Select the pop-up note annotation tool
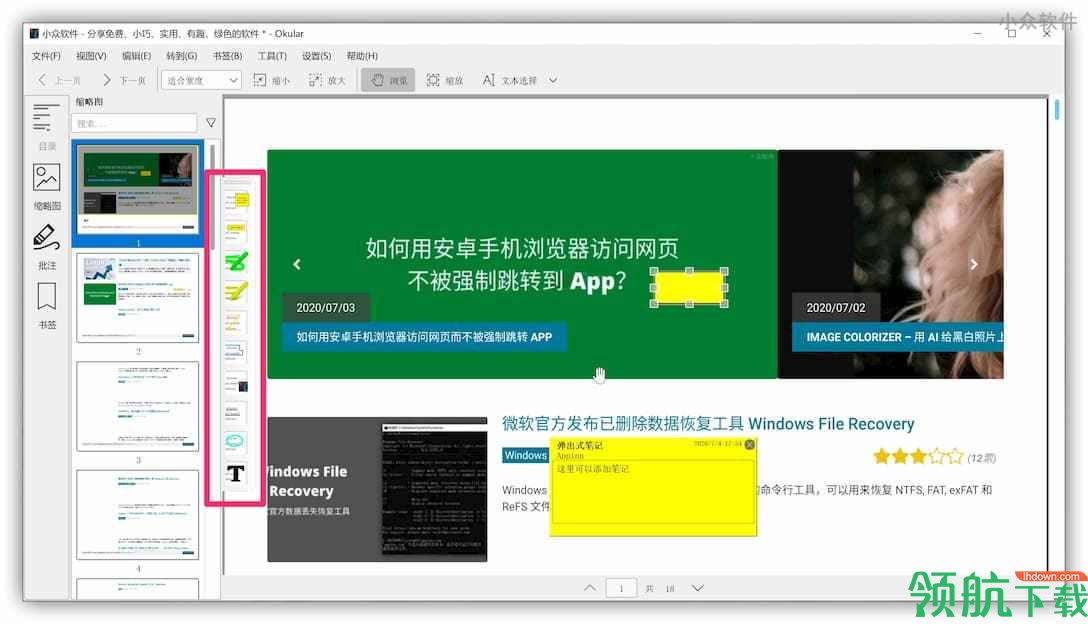 (x=237, y=201)
